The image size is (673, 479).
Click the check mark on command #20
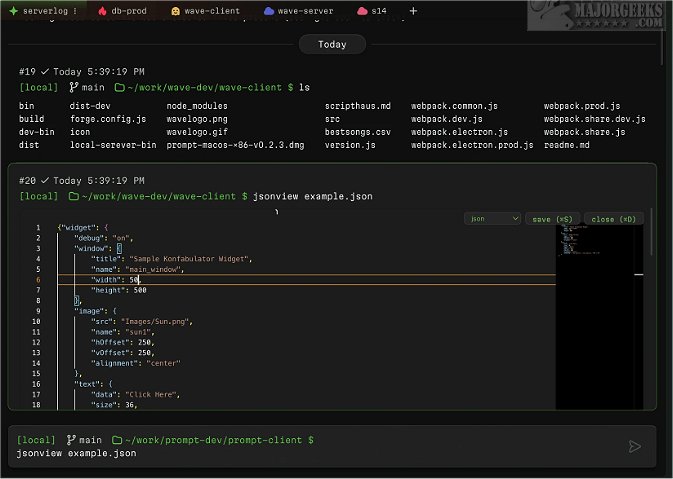45,181
